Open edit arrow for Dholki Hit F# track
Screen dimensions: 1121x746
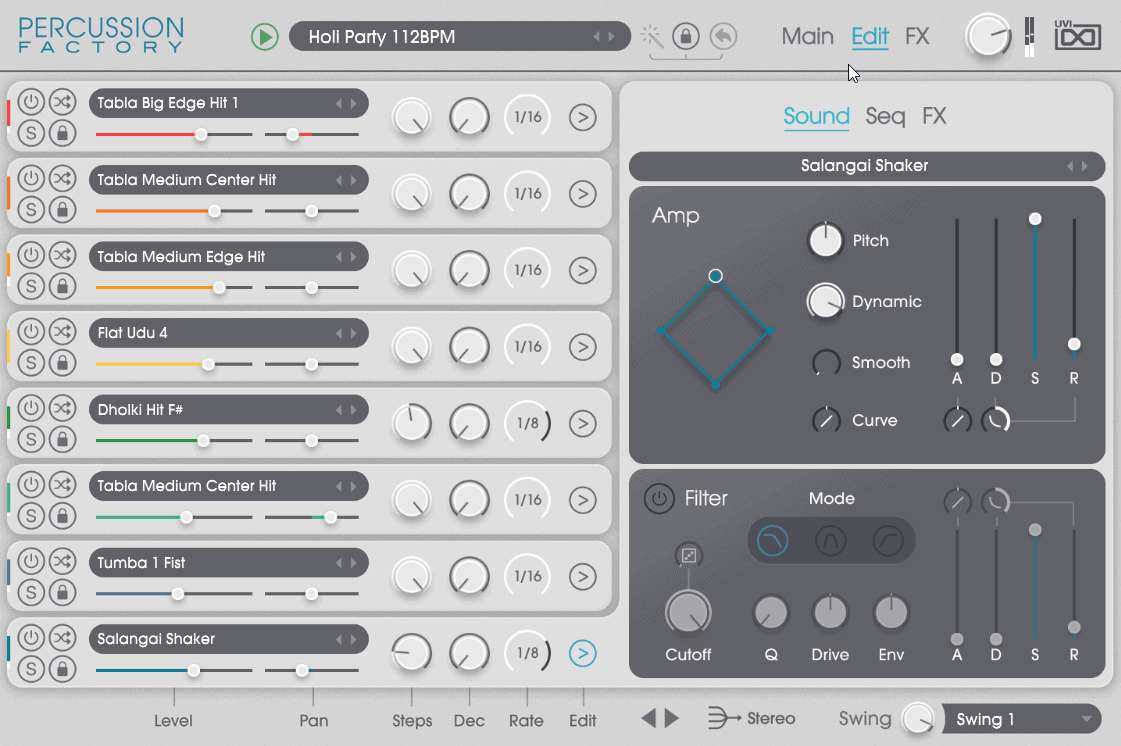click(x=582, y=423)
